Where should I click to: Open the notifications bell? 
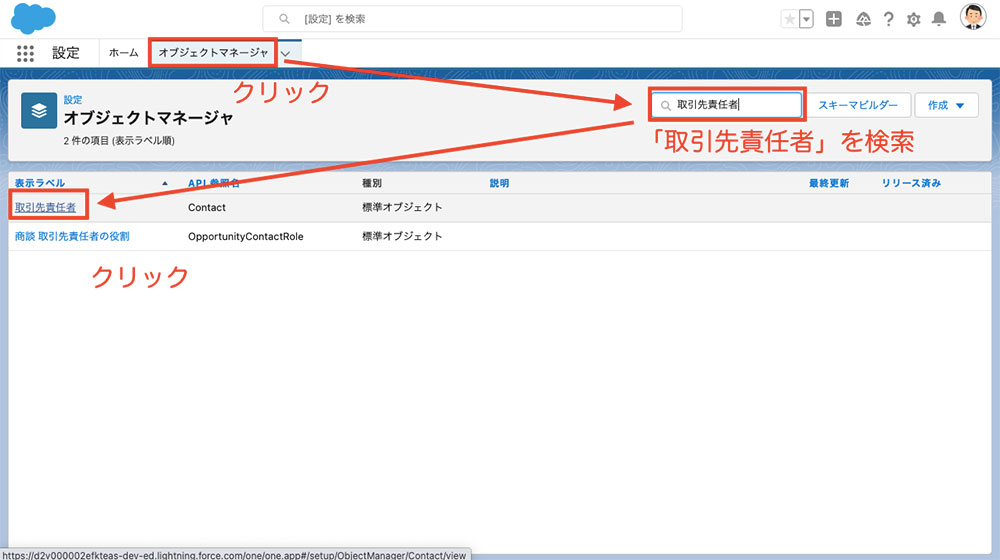tap(939, 19)
